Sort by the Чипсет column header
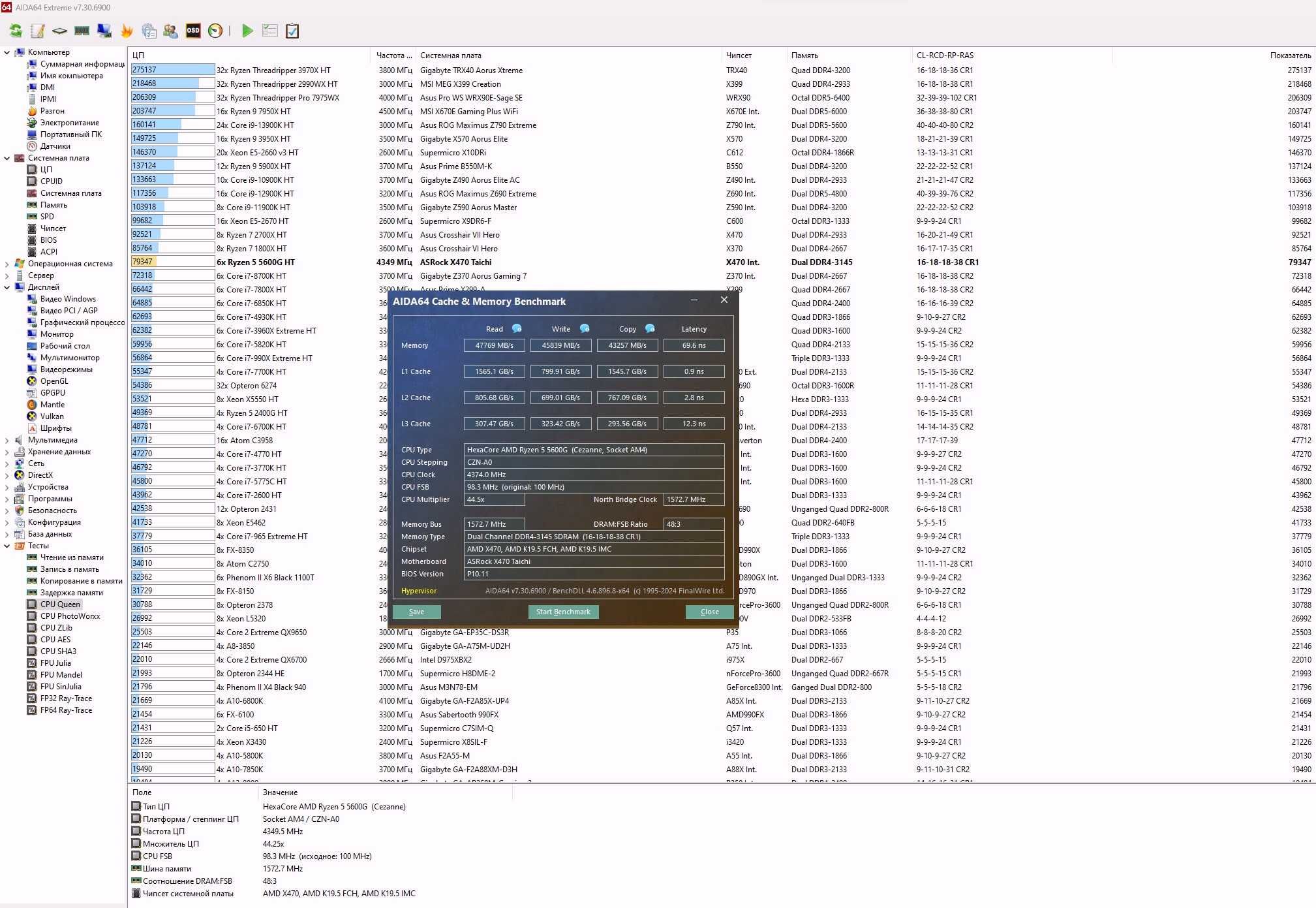Image resolution: width=1316 pixels, height=908 pixels. (754, 55)
